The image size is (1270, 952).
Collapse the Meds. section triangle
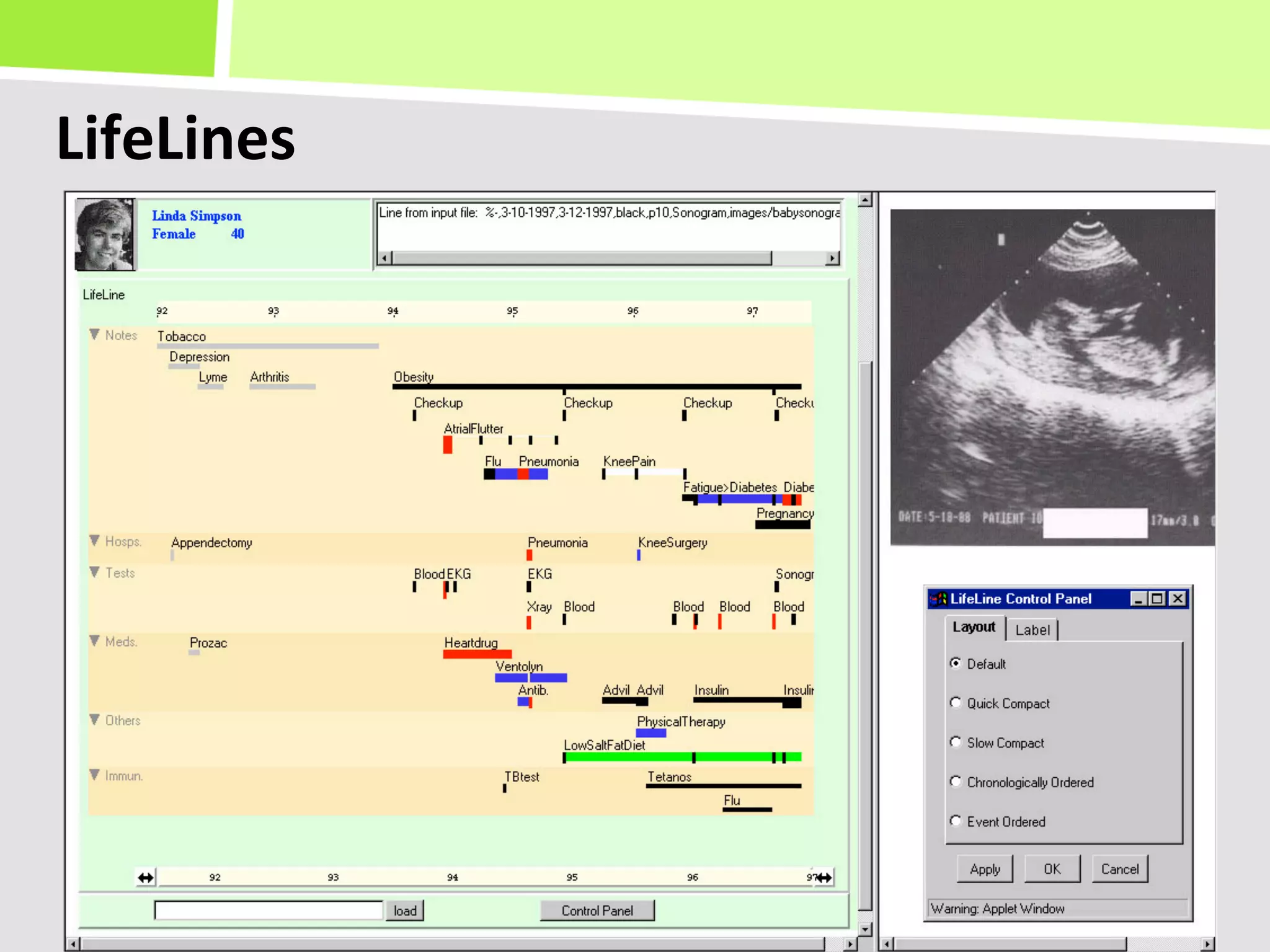(94, 641)
